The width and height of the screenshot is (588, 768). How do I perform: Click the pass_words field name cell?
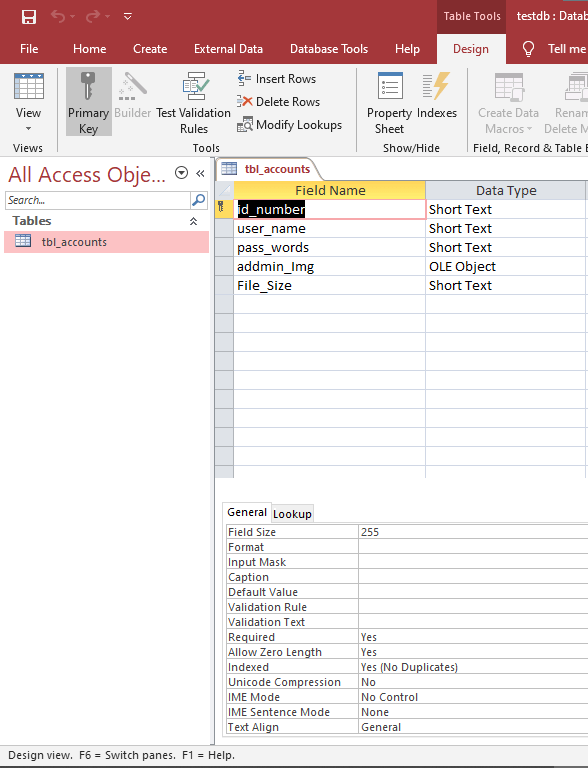(x=330, y=248)
